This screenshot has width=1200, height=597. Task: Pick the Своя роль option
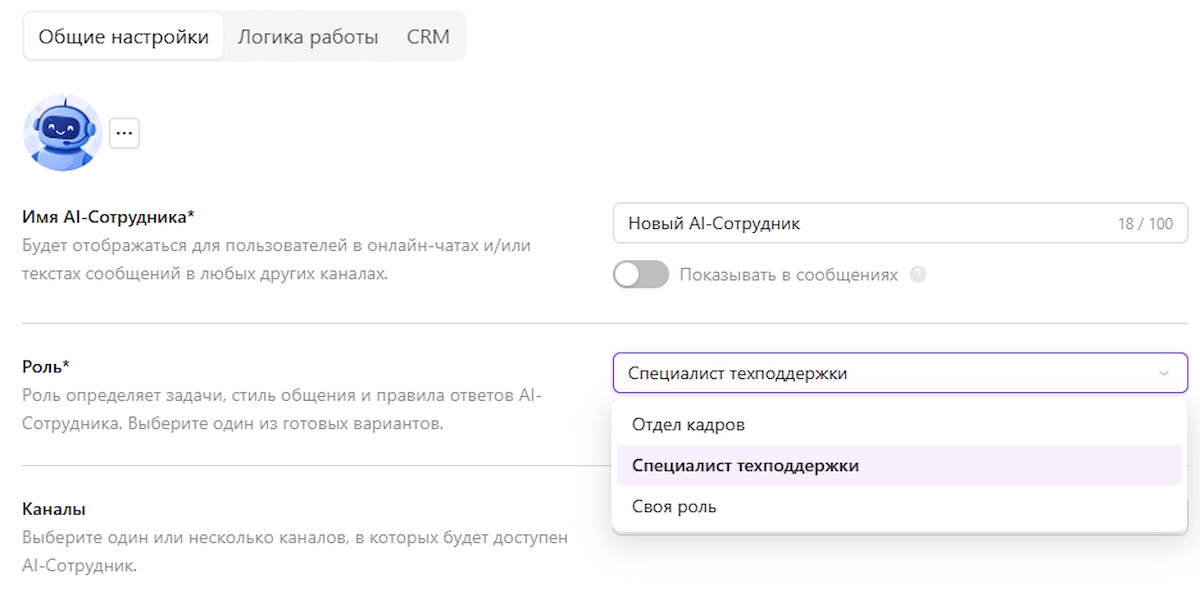coord(899,507)
